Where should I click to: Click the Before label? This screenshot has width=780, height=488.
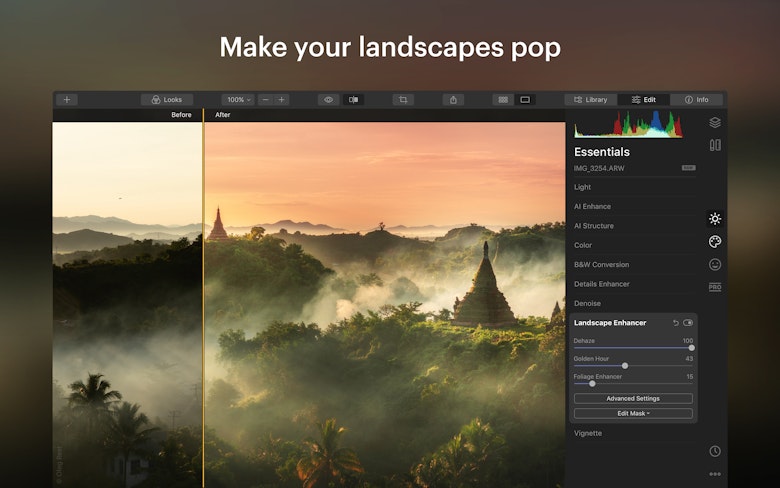[x=181, y=114]
